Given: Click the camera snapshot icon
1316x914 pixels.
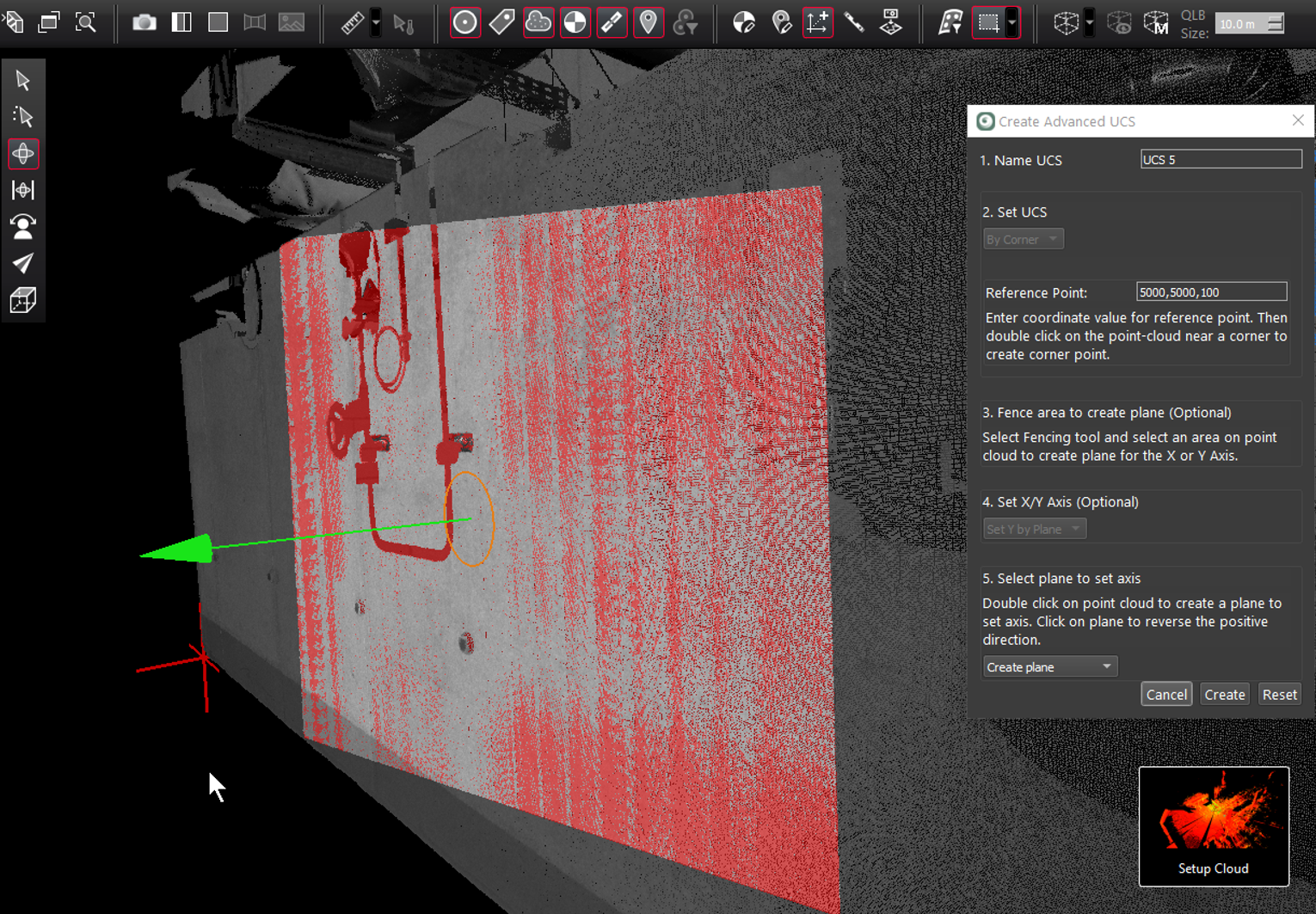Looking at the screenshot, I should click(x=145, y=22).
